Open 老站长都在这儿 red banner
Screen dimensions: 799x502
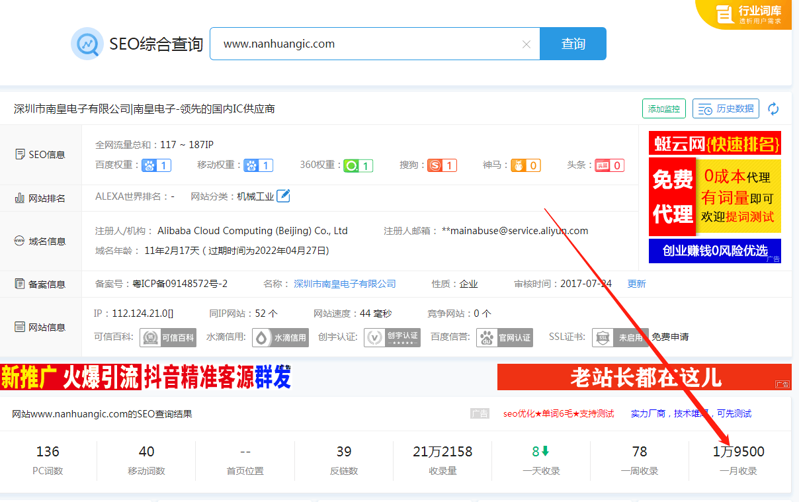point(644,377)
